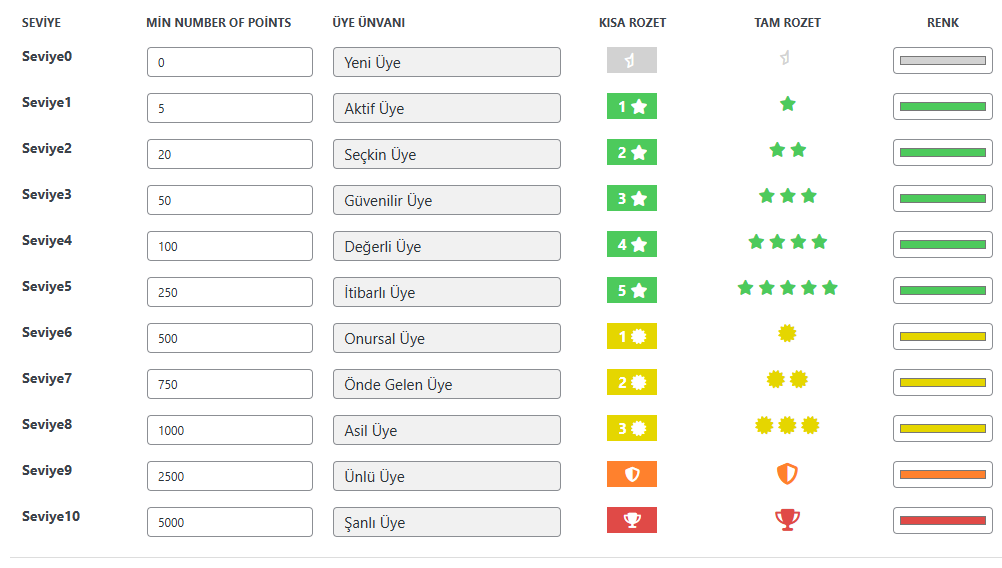
Task: Click the green 3-star short badge
Action: coord(631,199)
